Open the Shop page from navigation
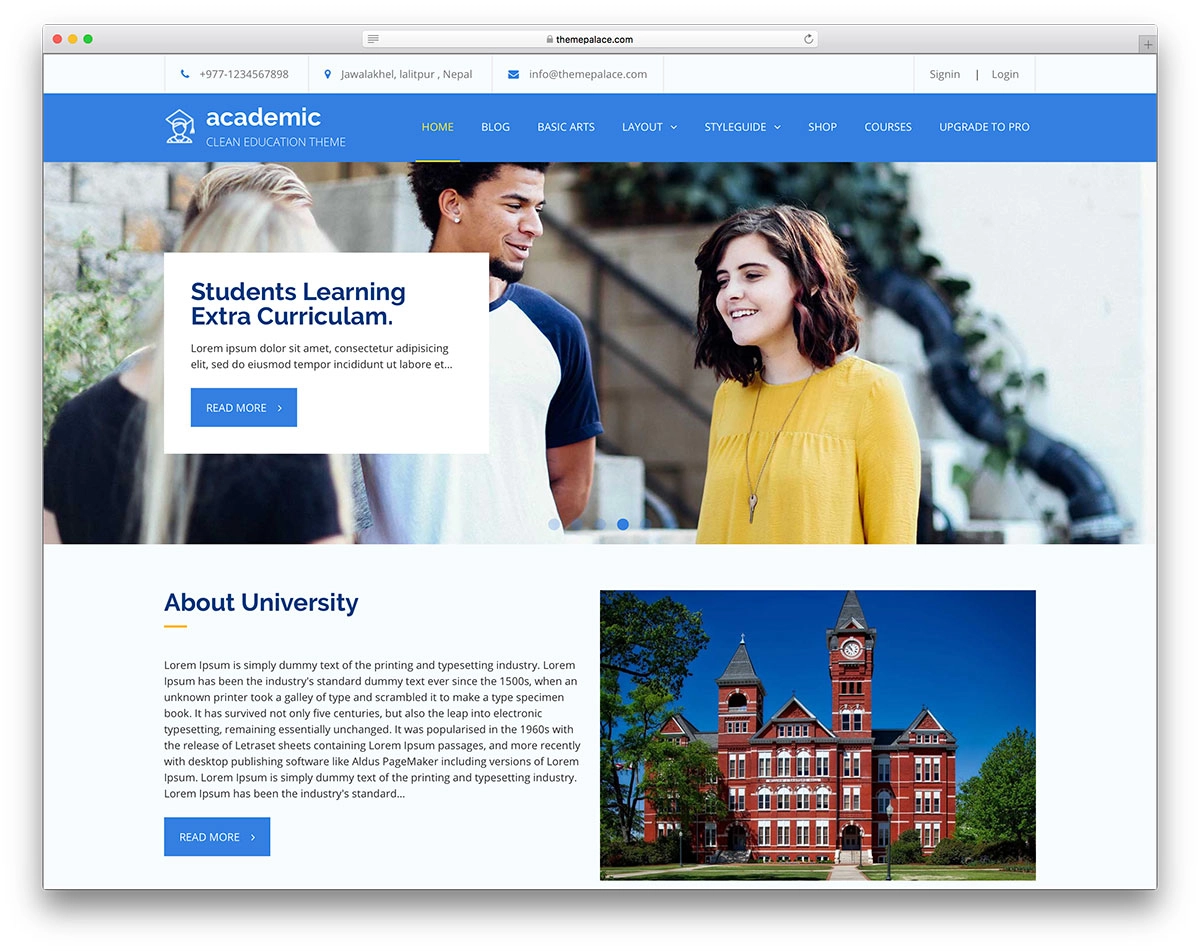This screenshot has height=951, width=1200. 822,127
